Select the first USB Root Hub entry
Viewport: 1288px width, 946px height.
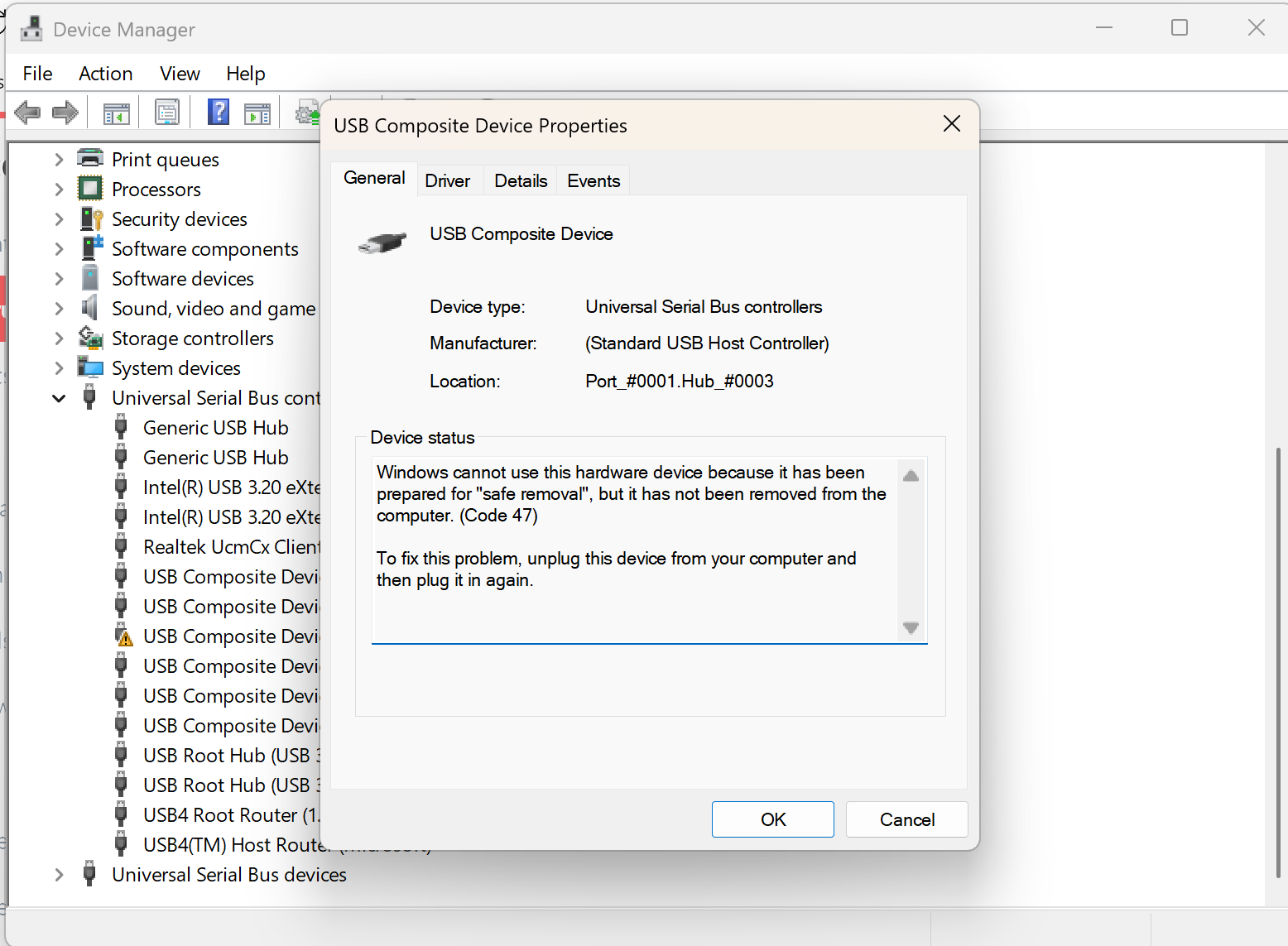tap(232, 756)
